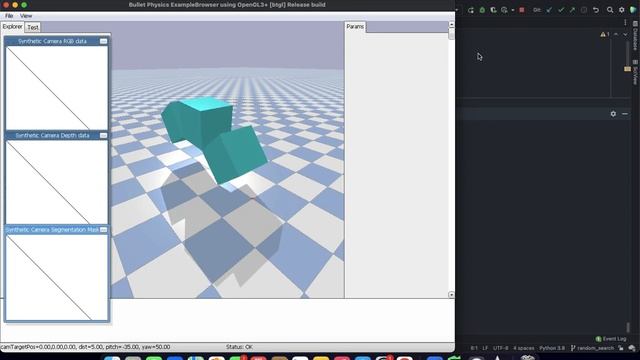
Task: Switch to the Test tab
Action: pos(33,27)
